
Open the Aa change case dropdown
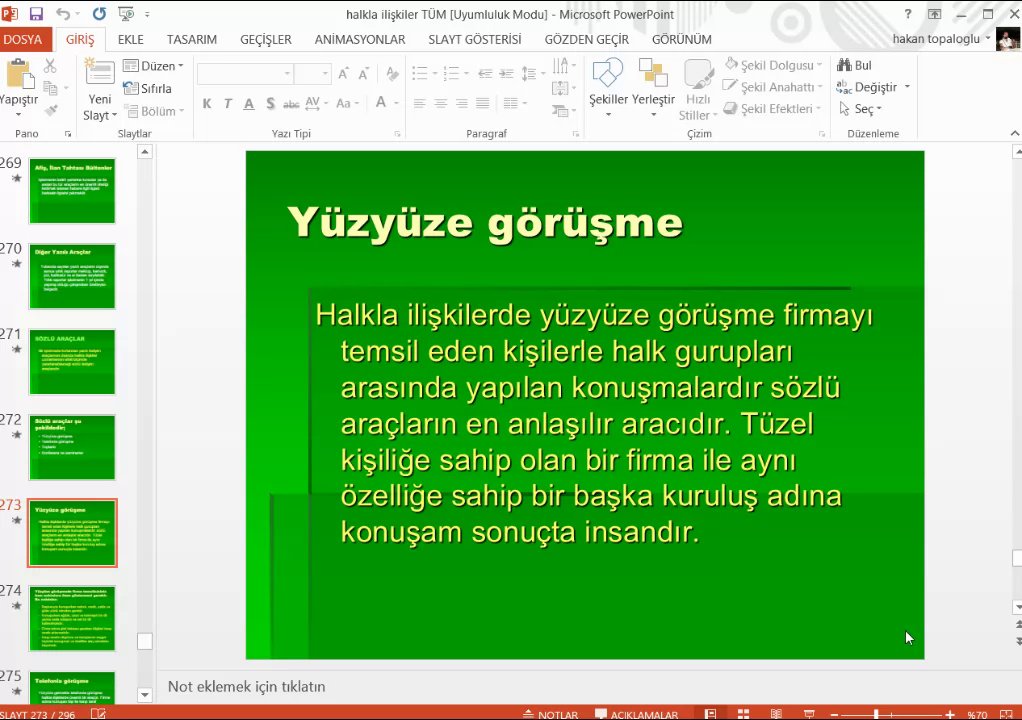pyautogui.click(x=347, y=103)
